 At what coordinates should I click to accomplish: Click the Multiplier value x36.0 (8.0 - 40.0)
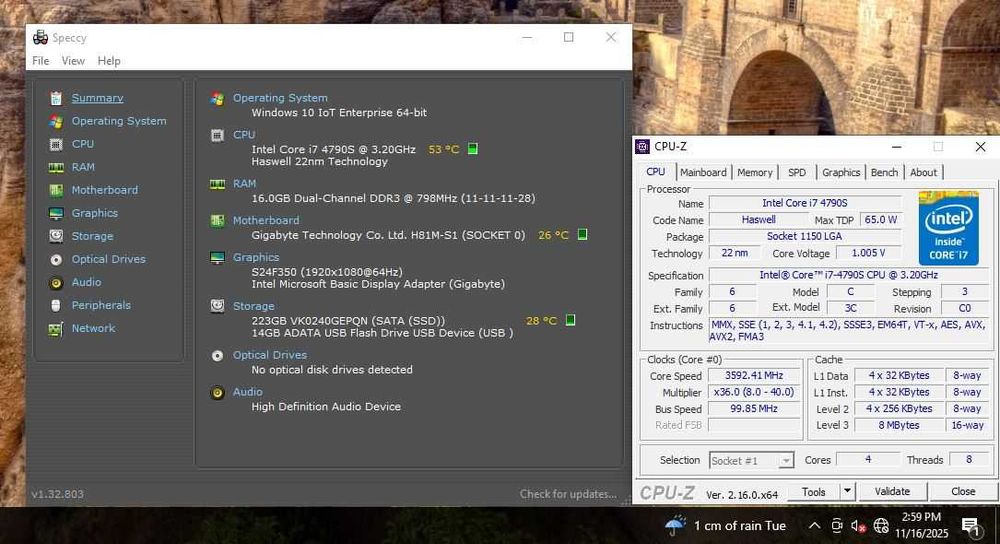754,392
